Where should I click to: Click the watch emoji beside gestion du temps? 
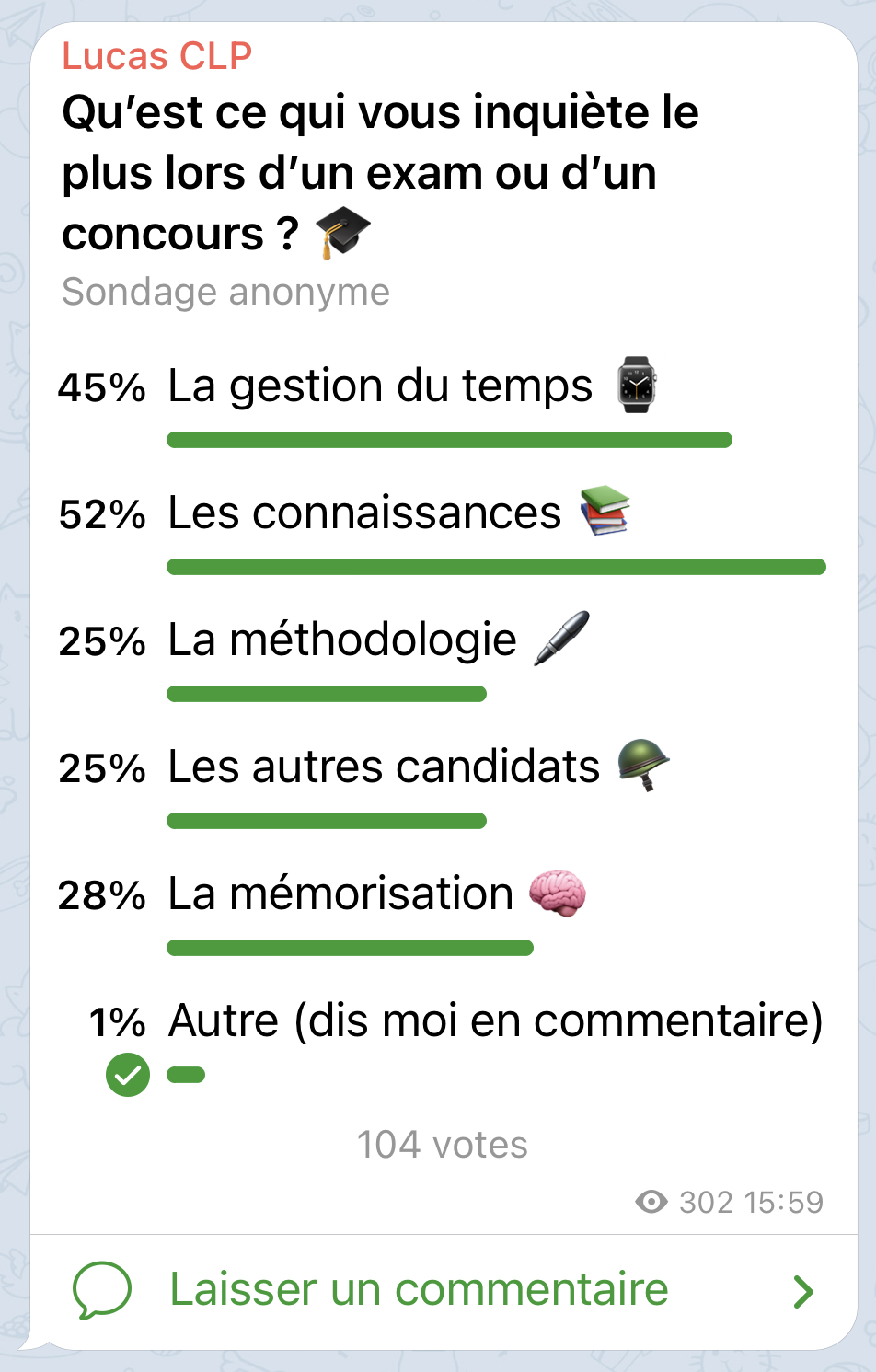click(x=636, y=385)
